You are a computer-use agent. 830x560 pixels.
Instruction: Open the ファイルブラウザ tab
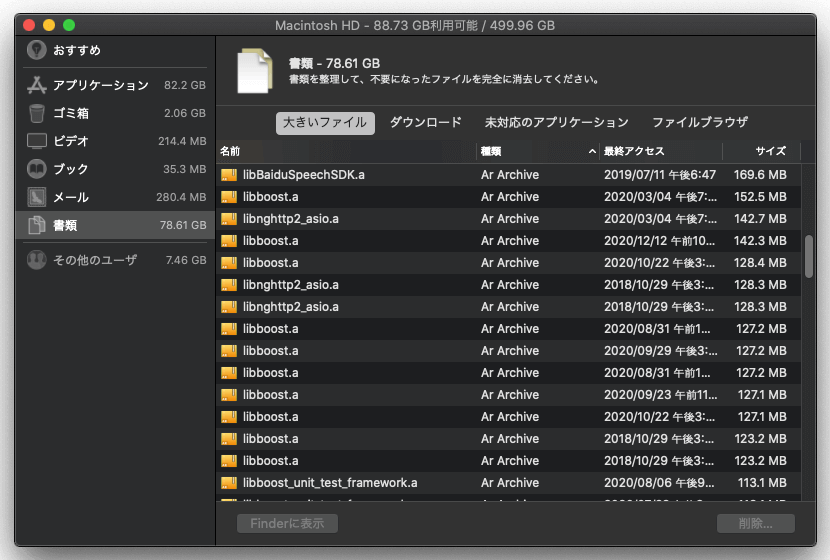(700, 122)
